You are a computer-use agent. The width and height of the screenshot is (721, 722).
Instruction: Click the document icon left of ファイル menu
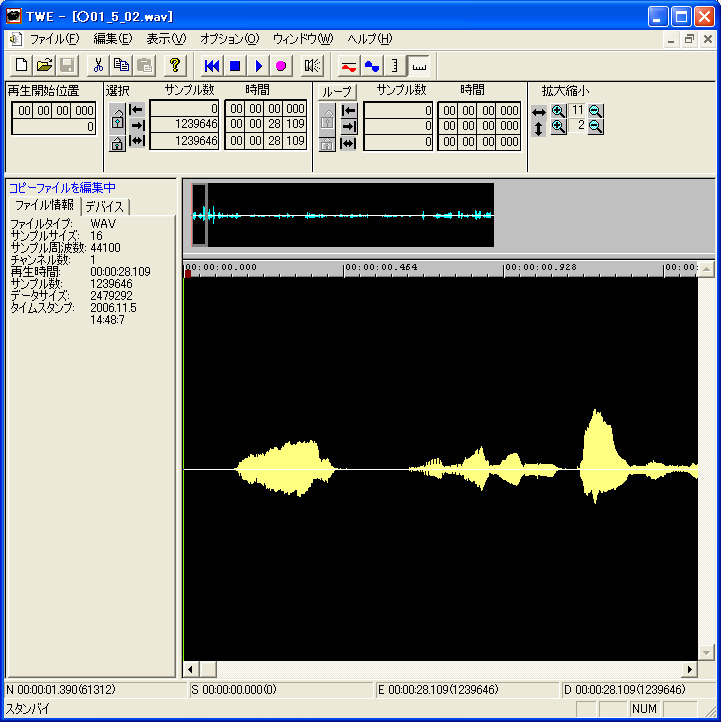pos(15,39)
